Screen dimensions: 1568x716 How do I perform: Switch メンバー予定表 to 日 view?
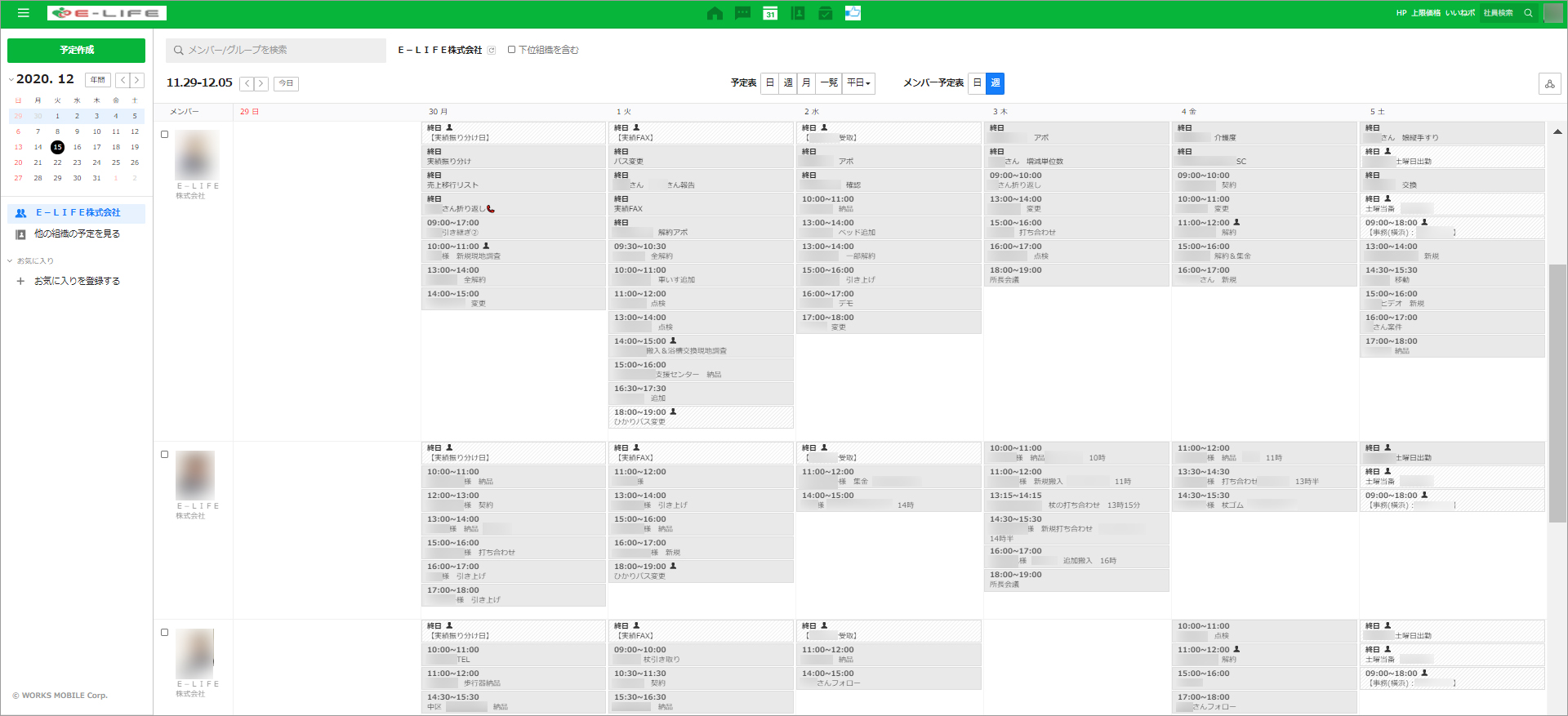tap(977, 83)
